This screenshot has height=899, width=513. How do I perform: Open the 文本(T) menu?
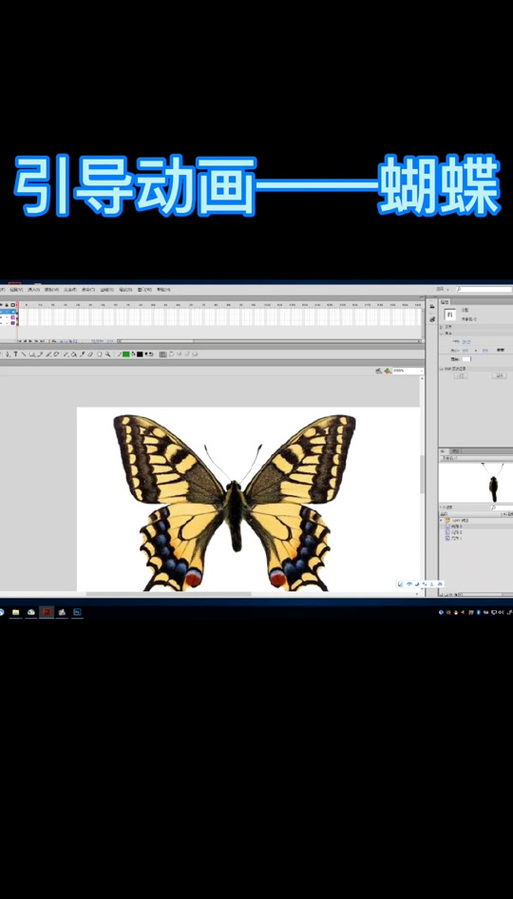click(70, 290)
